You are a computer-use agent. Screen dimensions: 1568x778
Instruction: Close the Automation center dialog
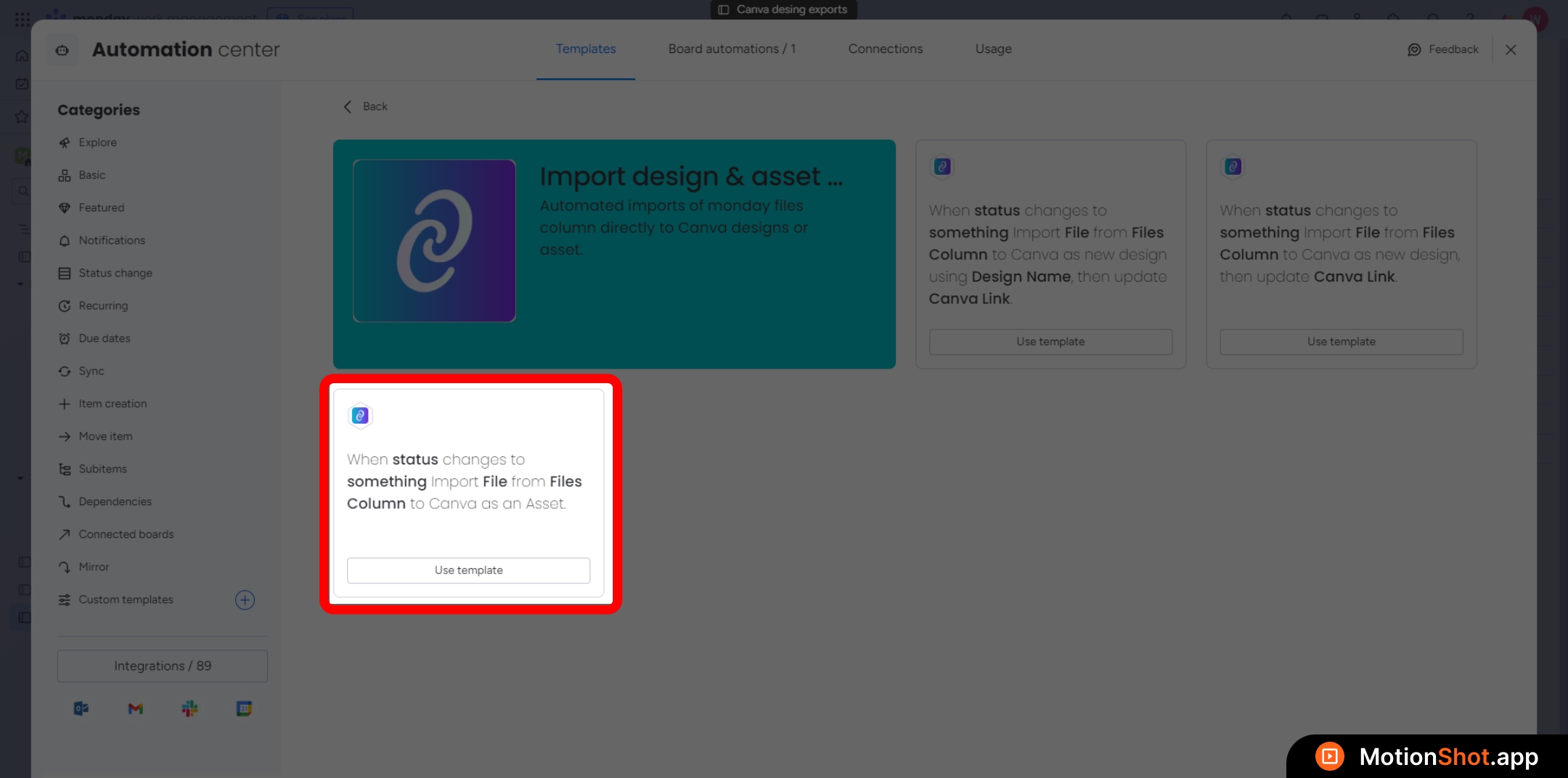(1511, 49)
